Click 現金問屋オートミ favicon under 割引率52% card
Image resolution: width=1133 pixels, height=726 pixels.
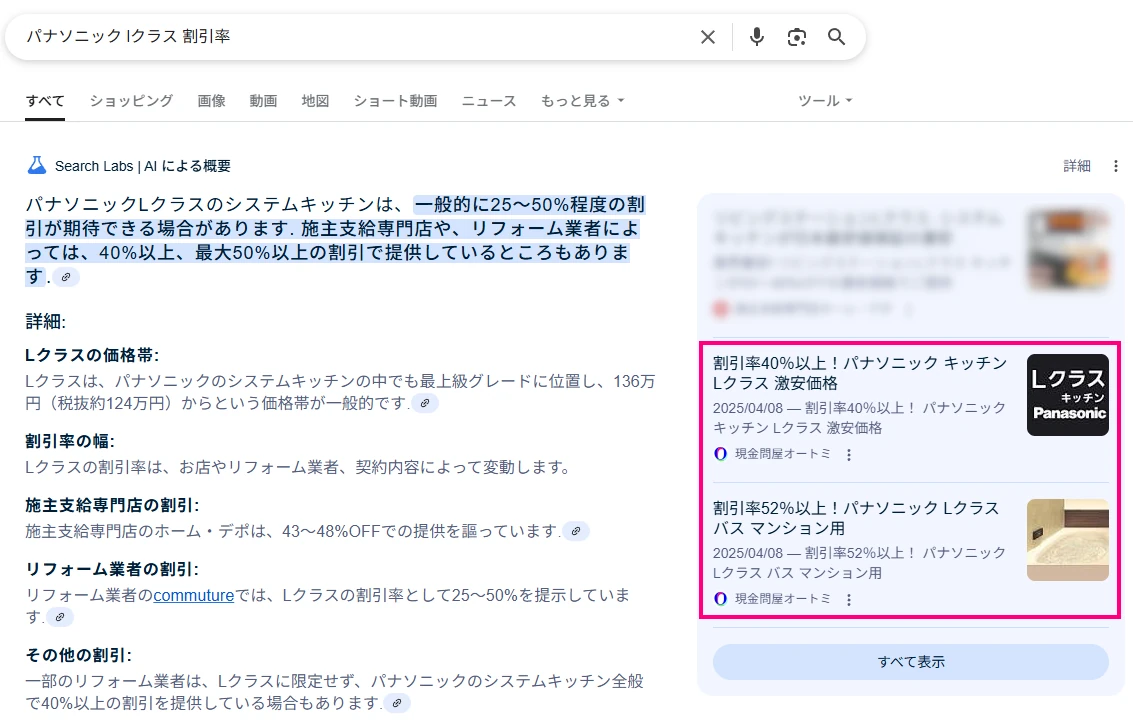pos(720,599)
